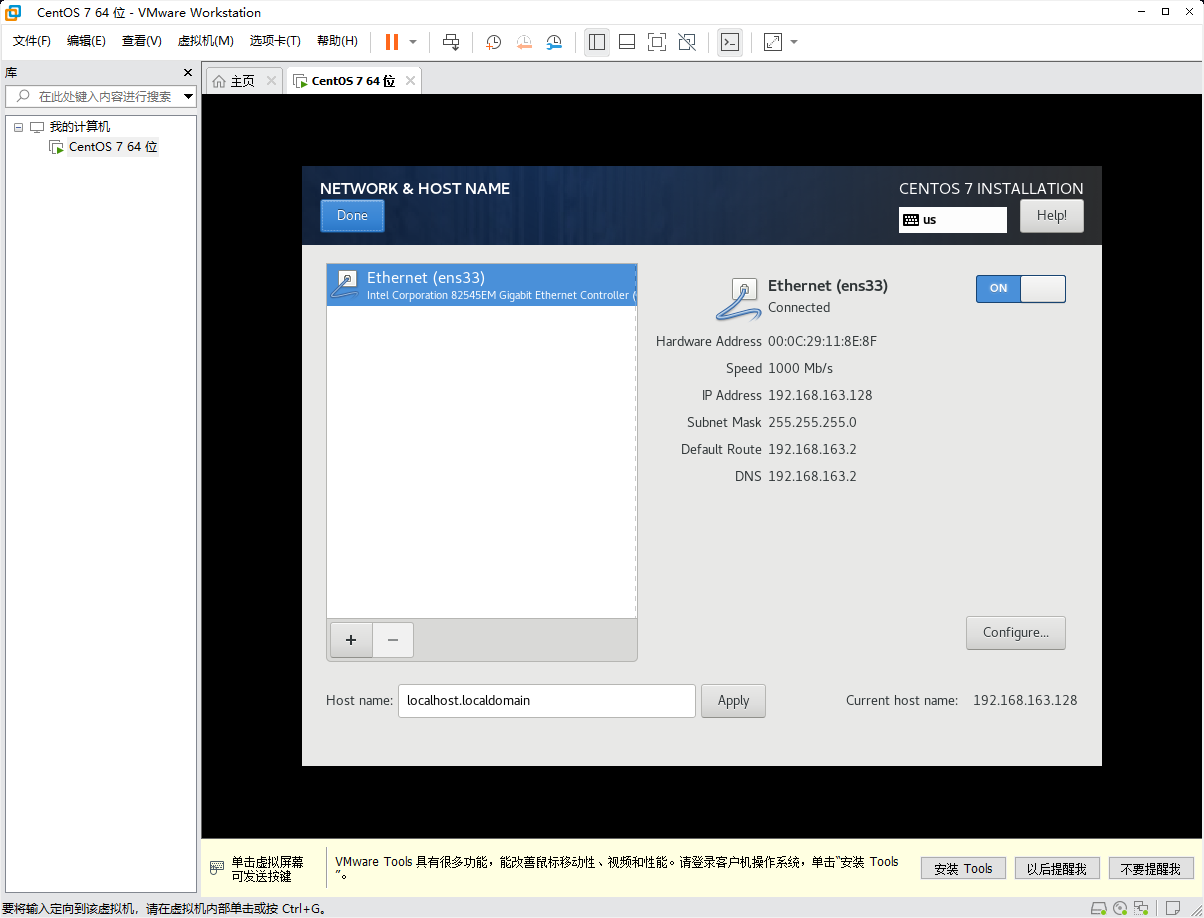The image size is (1204, 918).
Task: Click the stretch guest display icon
Action: pos(773,42)
